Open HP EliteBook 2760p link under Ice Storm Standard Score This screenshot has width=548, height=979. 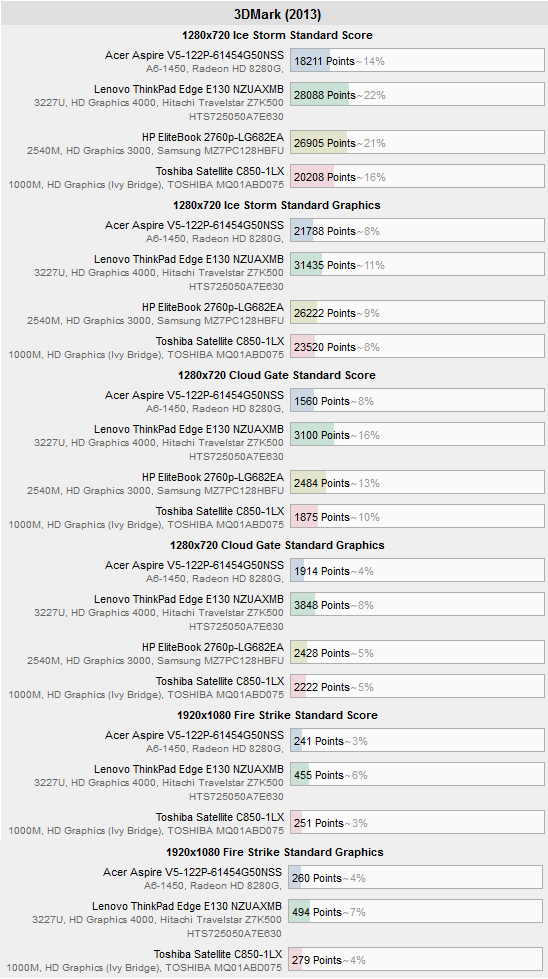tap(213, 137)
